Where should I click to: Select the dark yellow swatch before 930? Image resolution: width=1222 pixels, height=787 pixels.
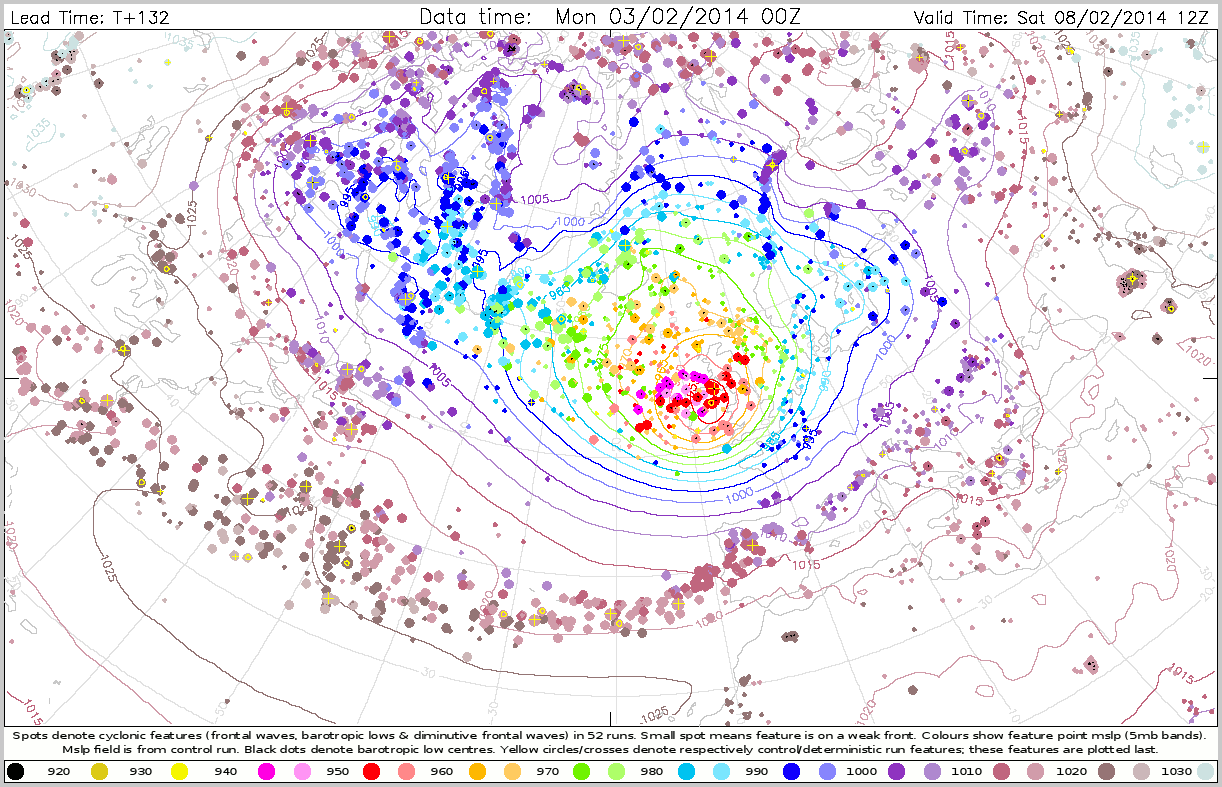click(99, 771)
